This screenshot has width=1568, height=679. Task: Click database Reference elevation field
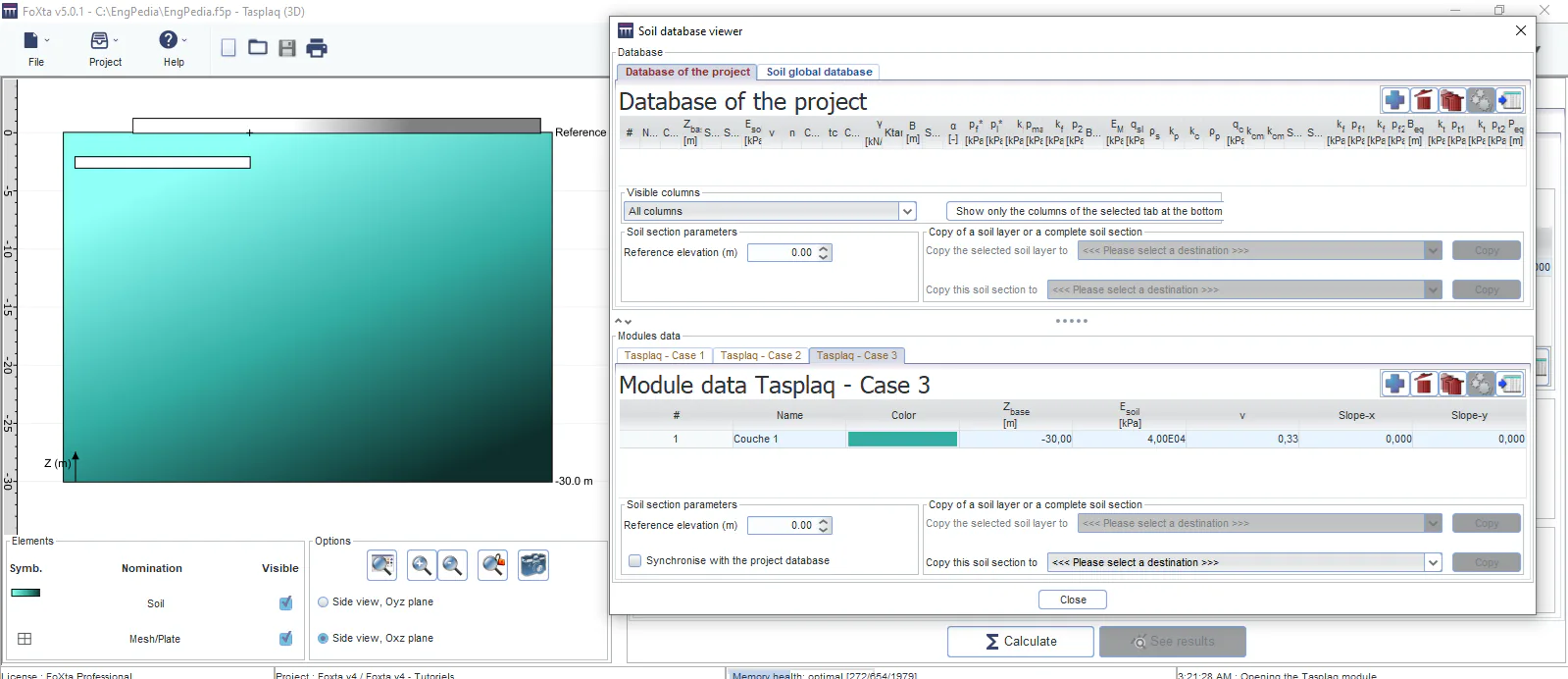(x=789, y=252)
